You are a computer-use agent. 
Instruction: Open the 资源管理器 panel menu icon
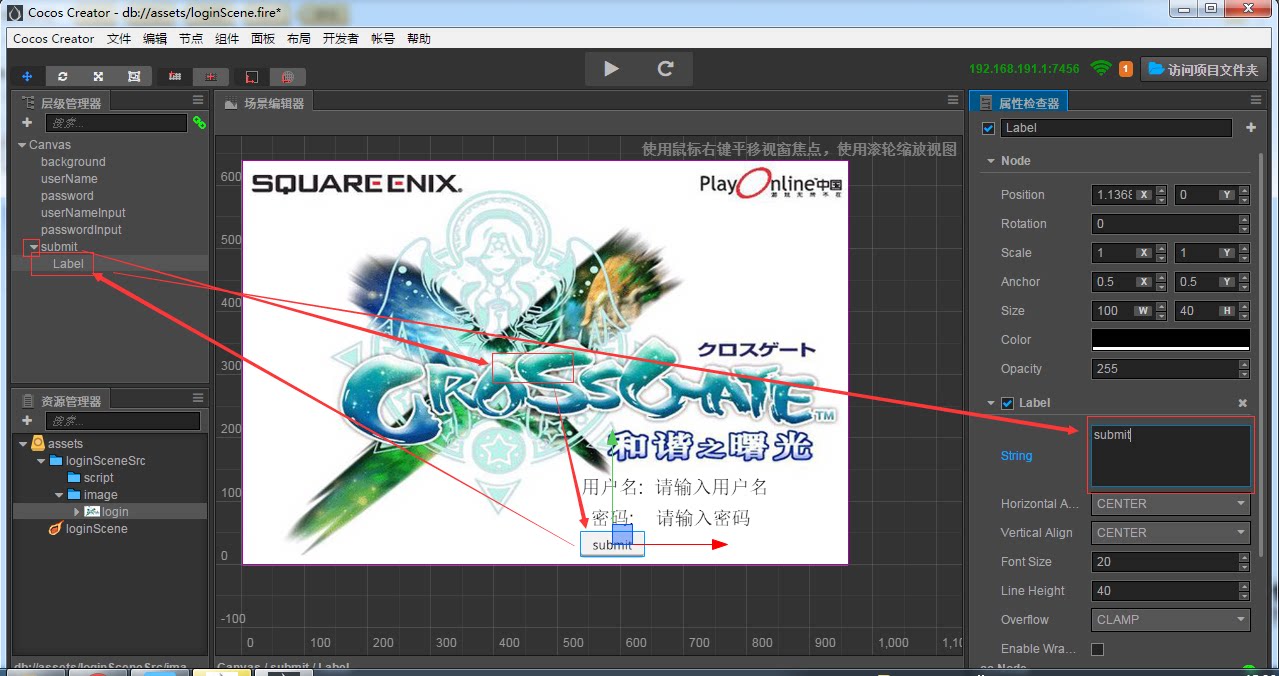pos(198,398)
